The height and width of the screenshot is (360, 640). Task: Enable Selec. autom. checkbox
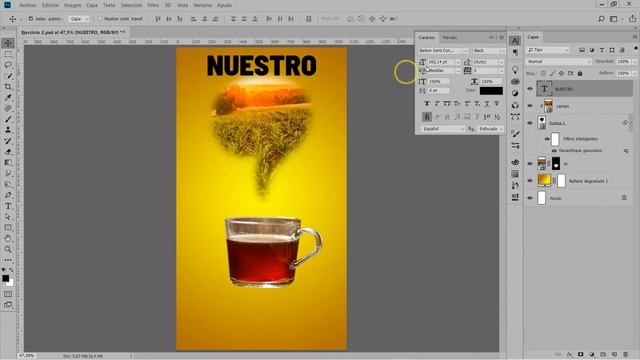click(x=31, y=19)
